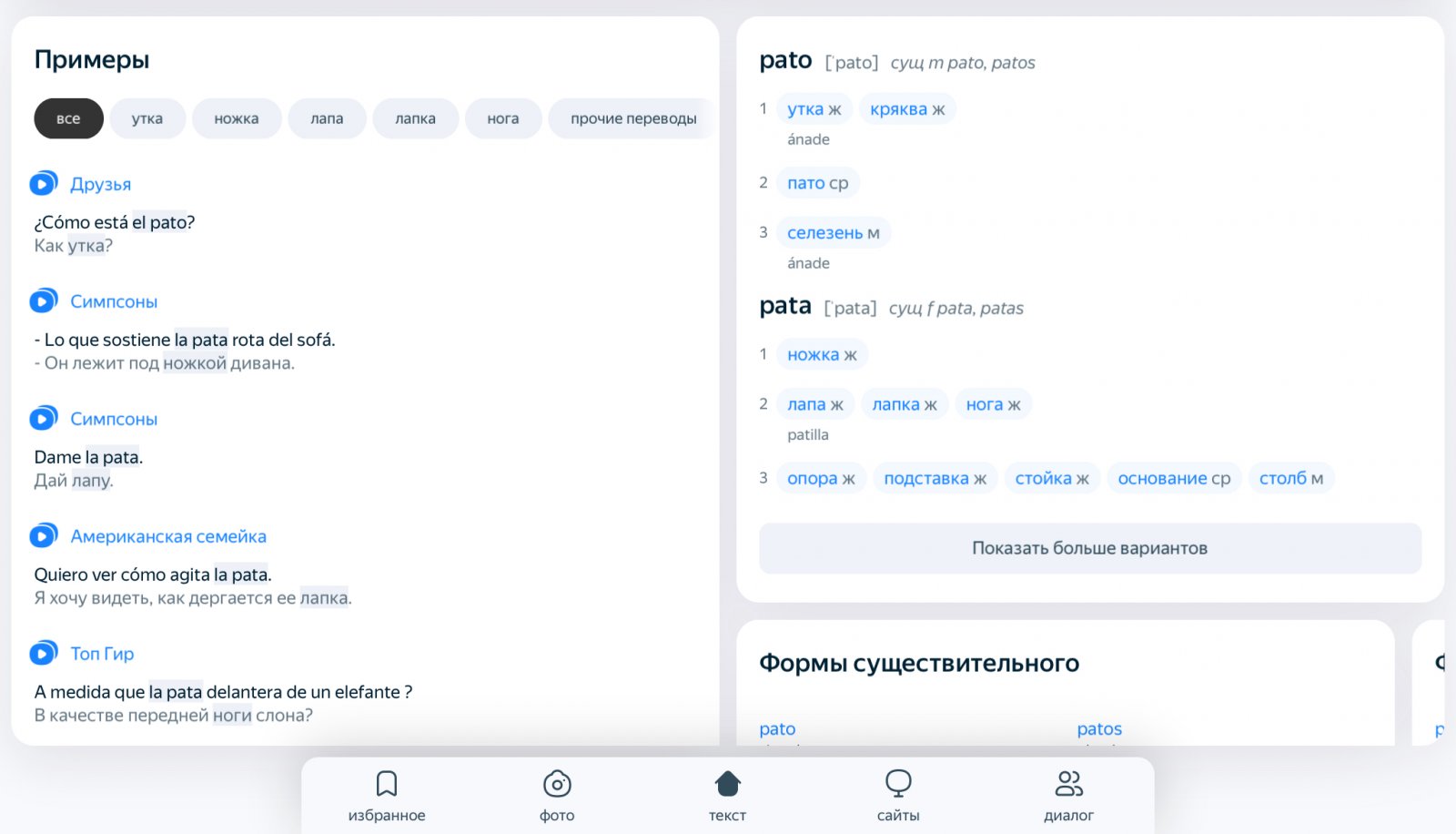
Task: Select the текст translation mode icon
Action: click(727, 784)
